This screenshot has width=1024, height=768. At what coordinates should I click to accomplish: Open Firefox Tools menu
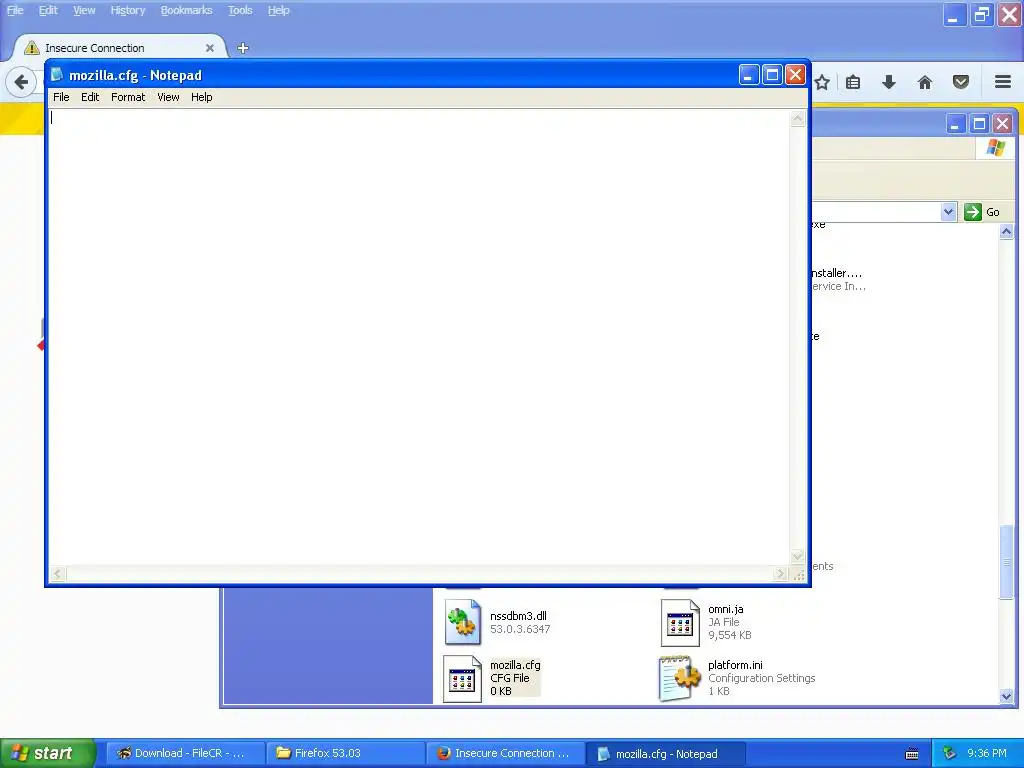[240, 10]
